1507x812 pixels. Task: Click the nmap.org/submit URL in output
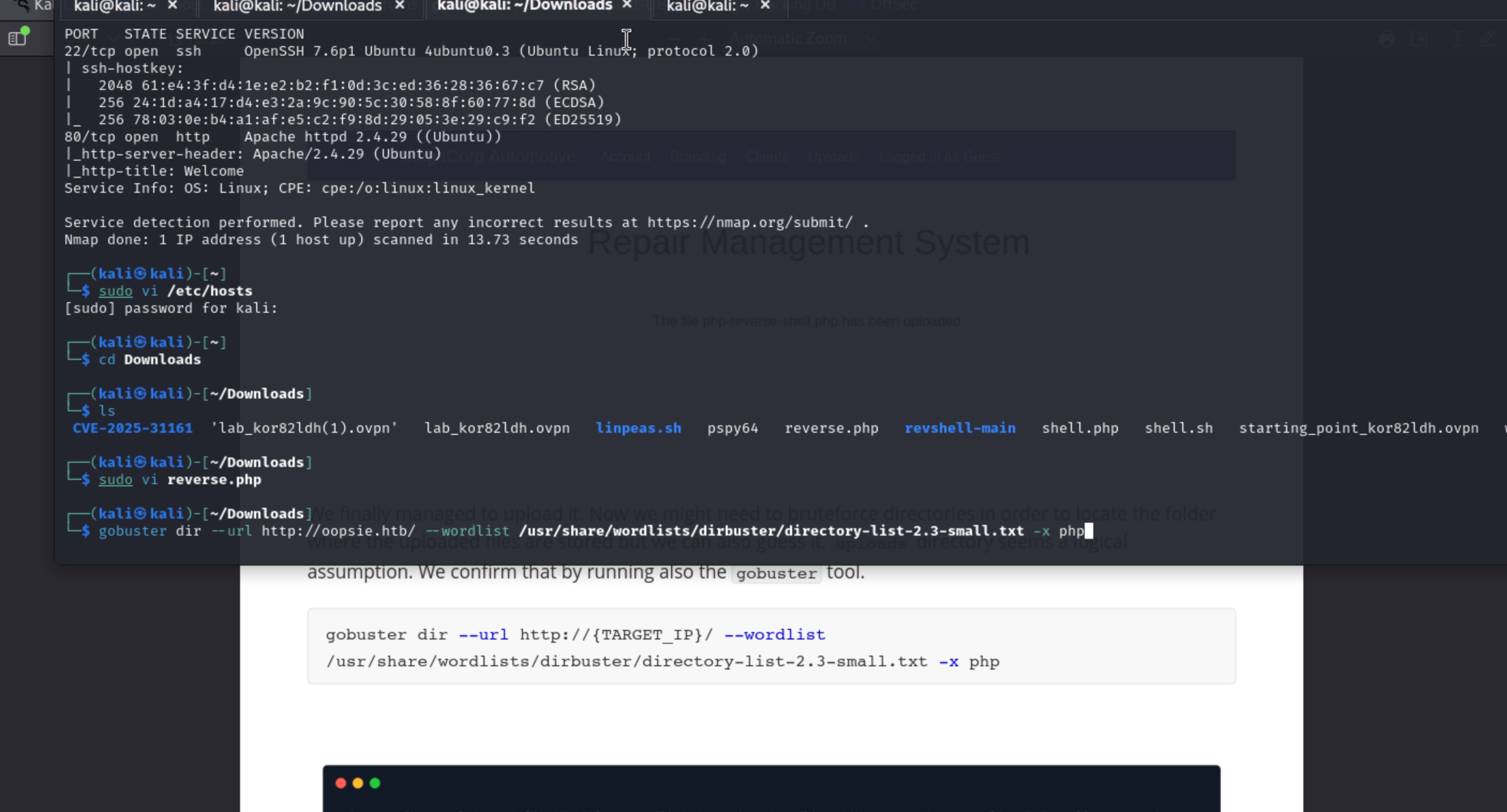[x=749, y=223]
